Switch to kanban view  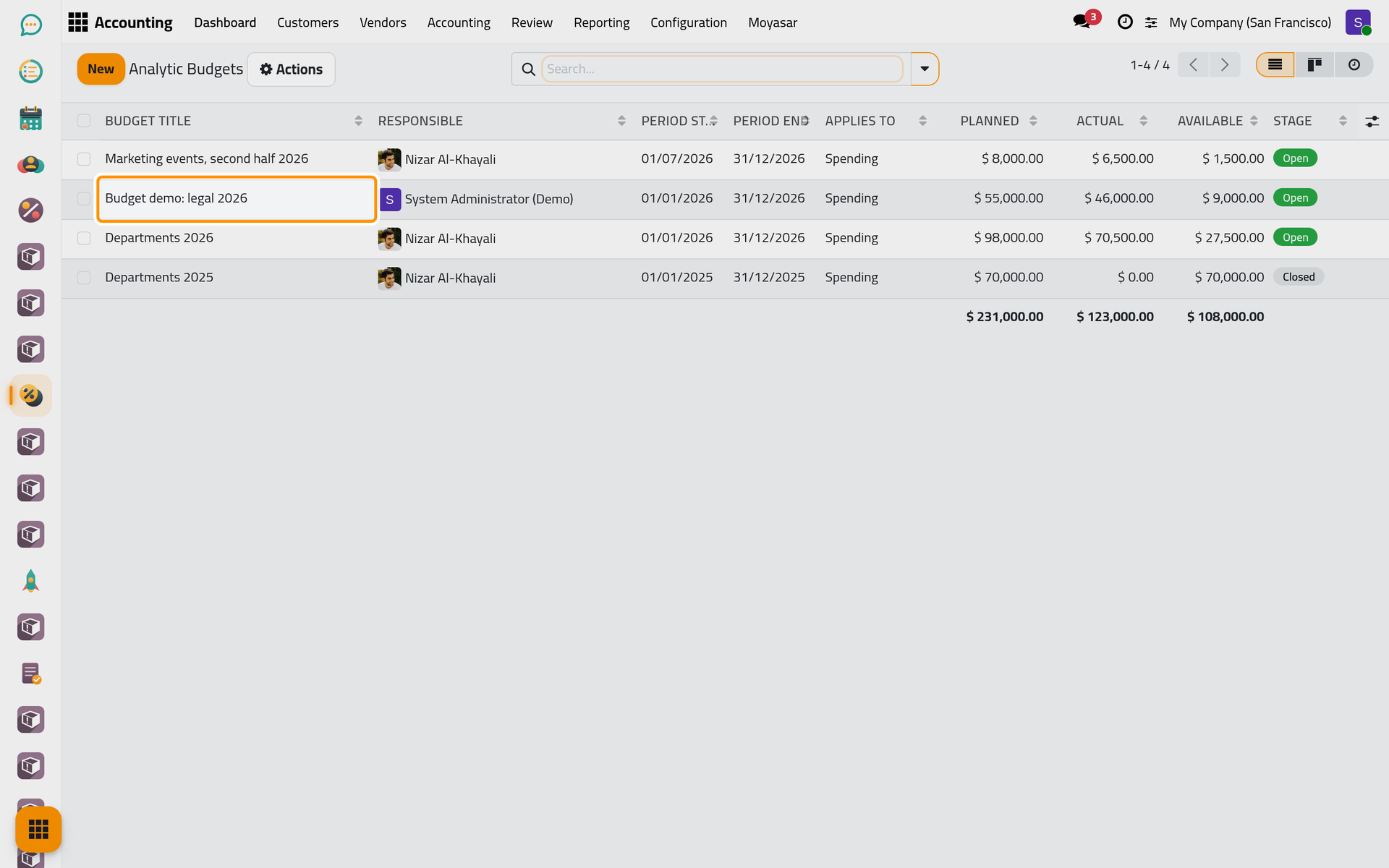1314,65
